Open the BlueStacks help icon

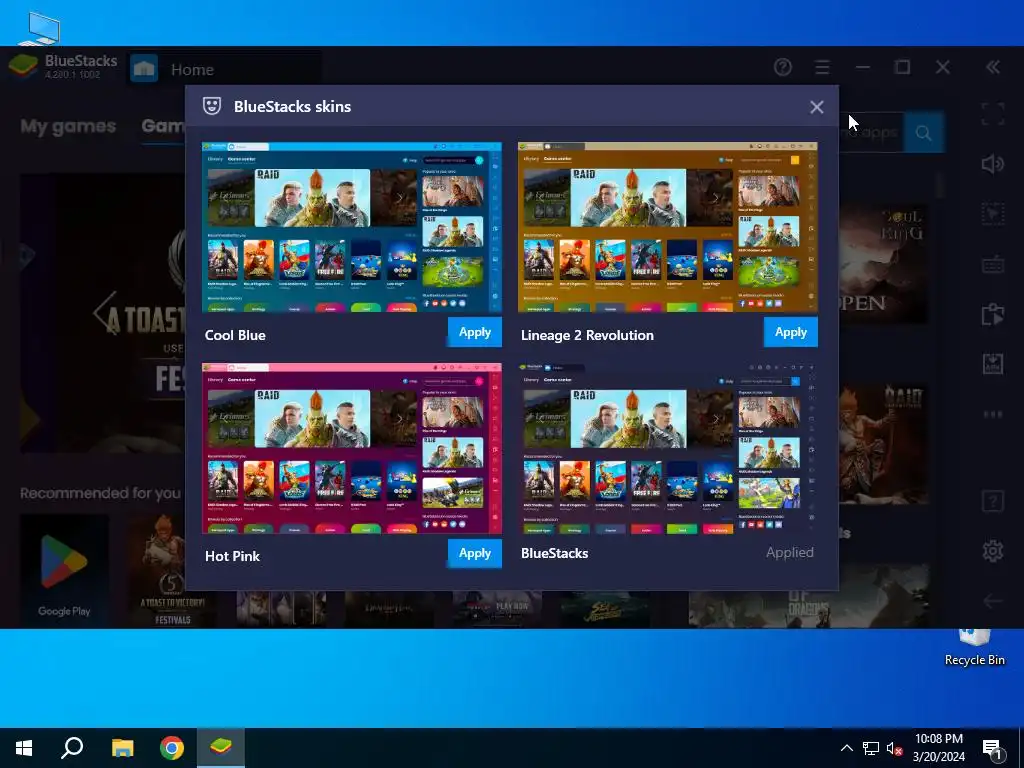(782, 67)
